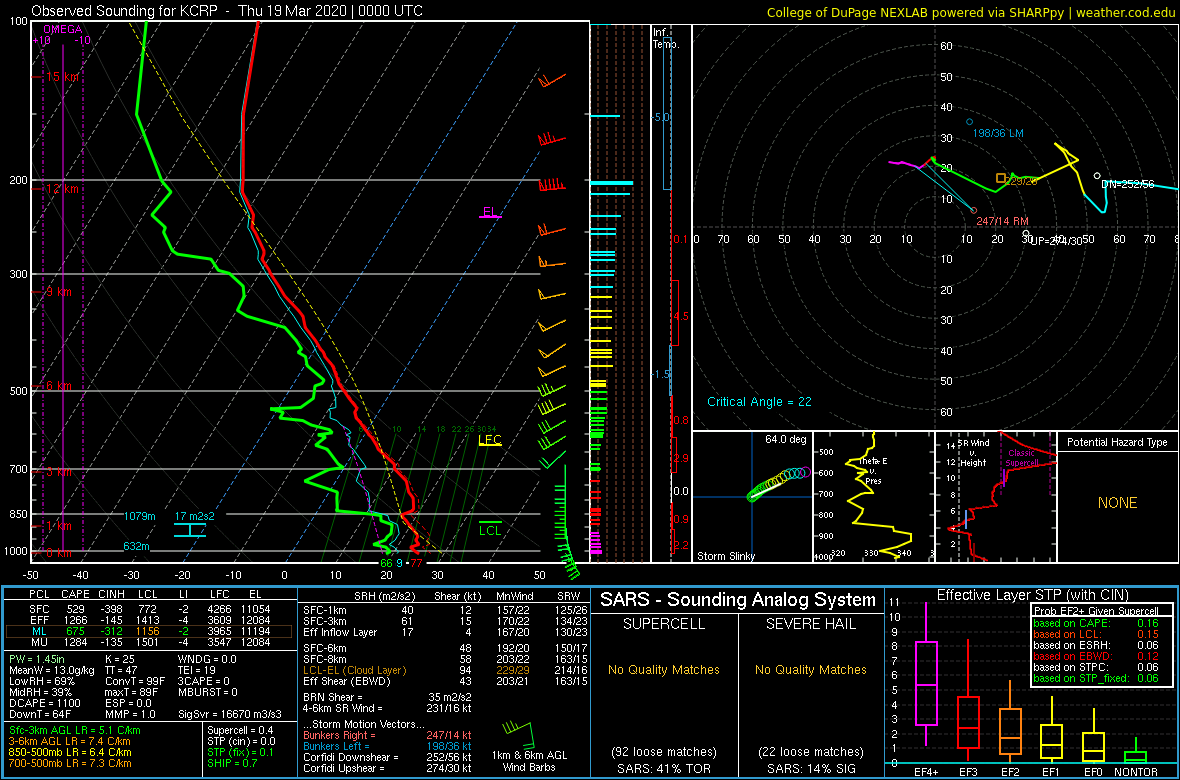Screen dimensions: 1180x780
Task: Click the Bunkers Right = 247/14 kt line
Action: 386,734
